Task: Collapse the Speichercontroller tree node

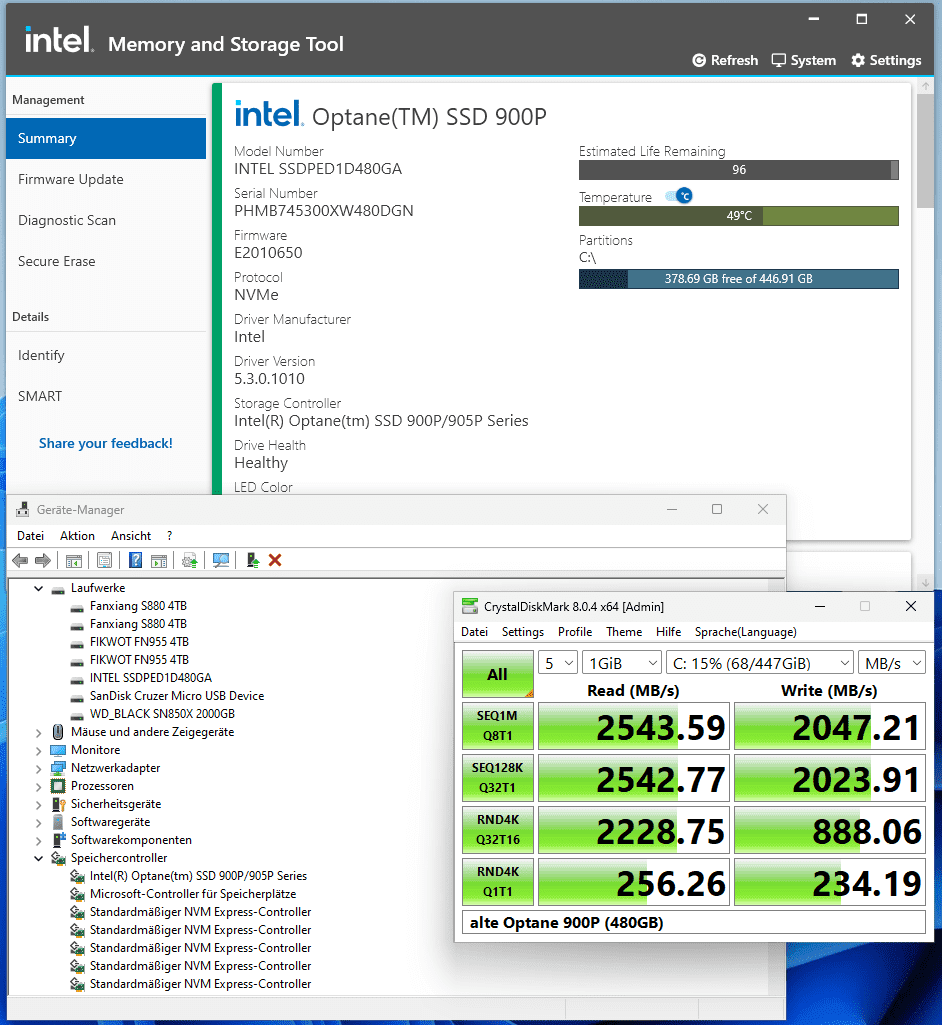Action: [39, 858]
